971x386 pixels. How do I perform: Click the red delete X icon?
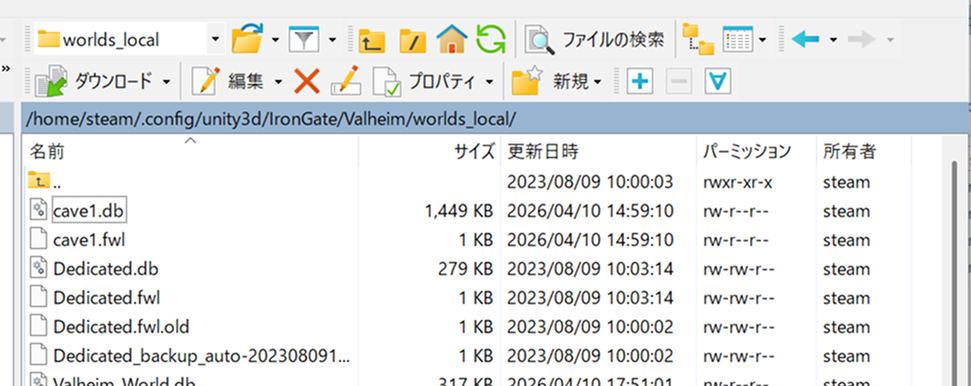pos(307,81)
